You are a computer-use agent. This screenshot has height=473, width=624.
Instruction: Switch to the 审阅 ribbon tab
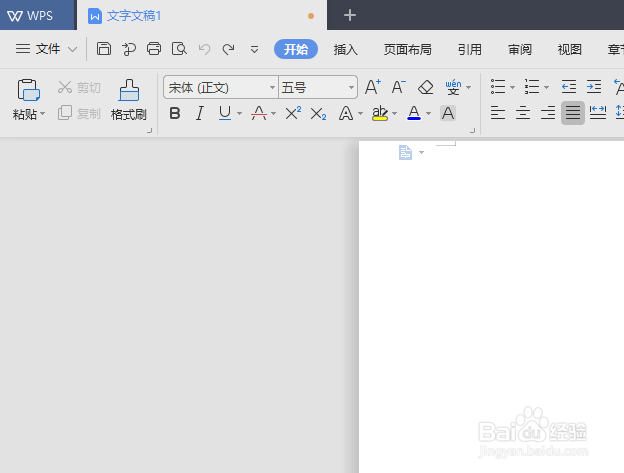click(520, 50)
